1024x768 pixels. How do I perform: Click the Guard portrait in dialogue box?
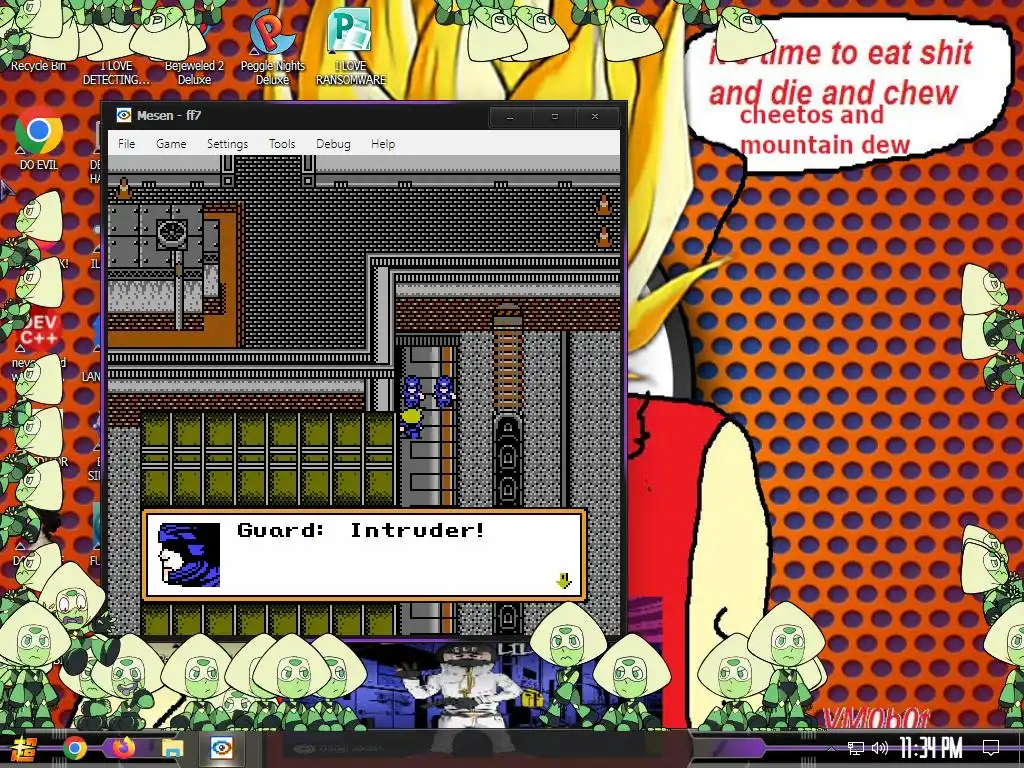pos(189,554)
